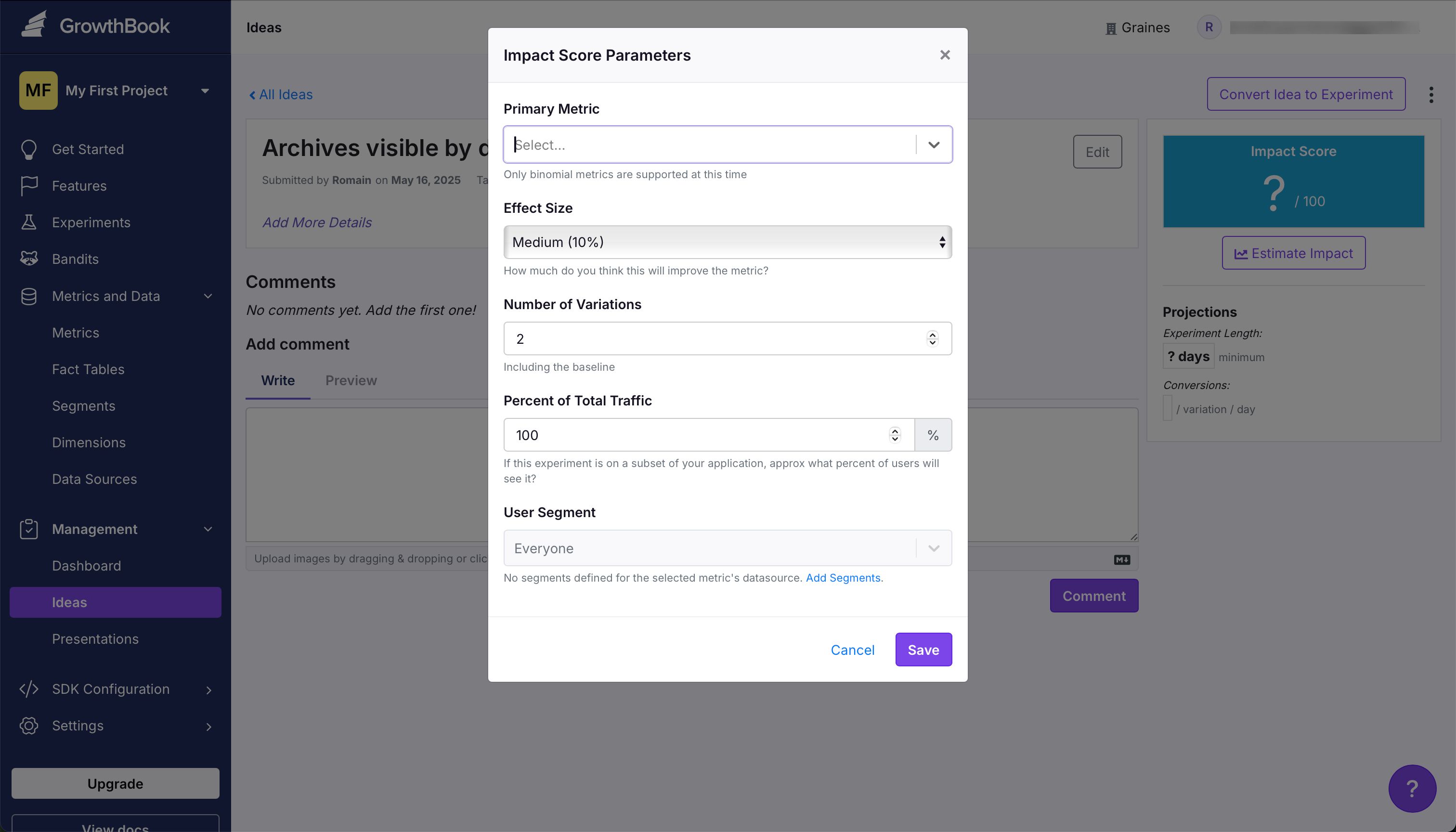Click the percent sign addon in traffic field
The image size is (1456, 832).
[x=933, y=435]
